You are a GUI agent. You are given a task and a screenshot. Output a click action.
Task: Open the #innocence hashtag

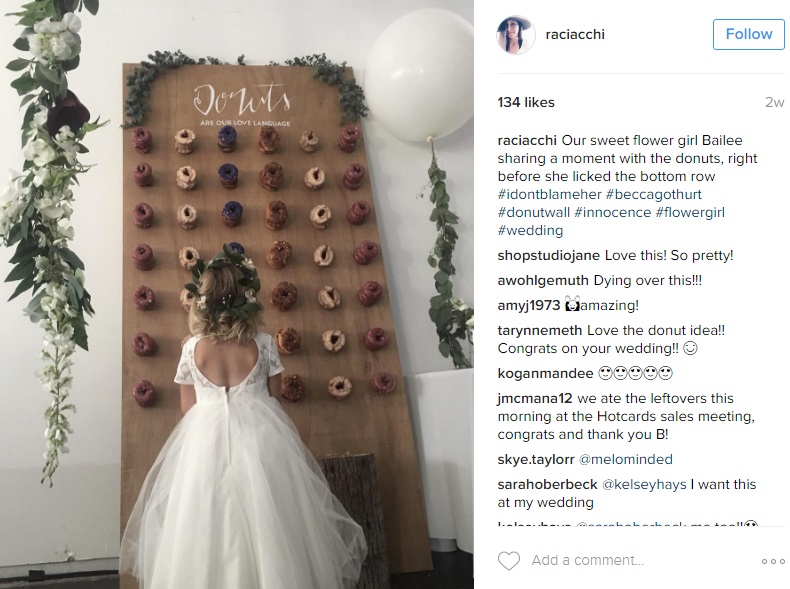pos(612,213)
